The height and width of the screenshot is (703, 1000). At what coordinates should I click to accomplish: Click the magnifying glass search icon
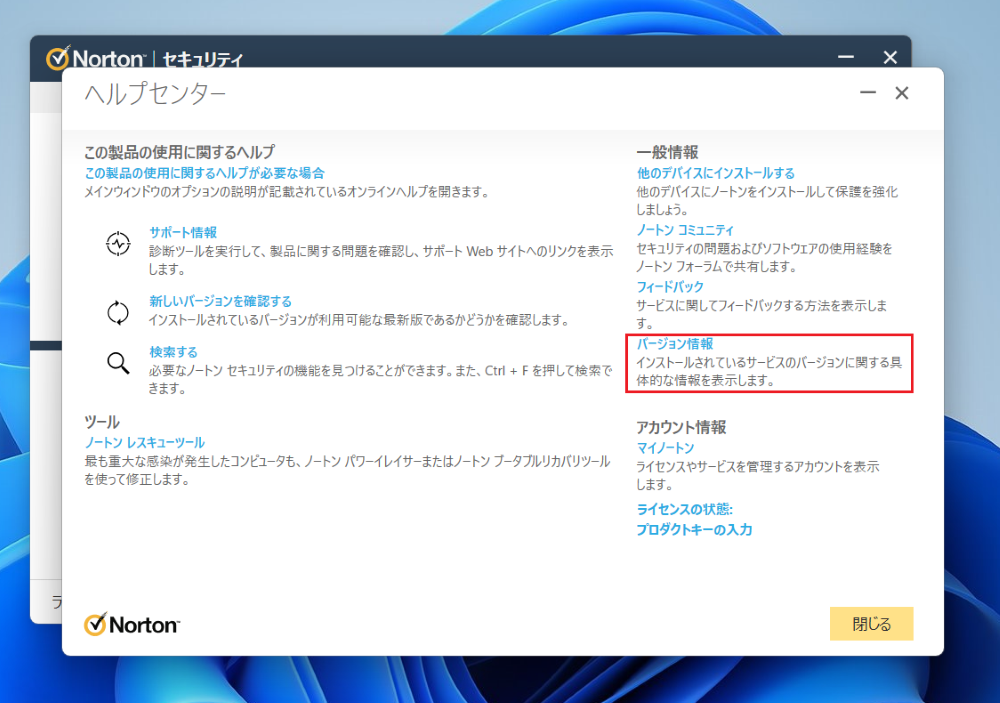point(118,363)
